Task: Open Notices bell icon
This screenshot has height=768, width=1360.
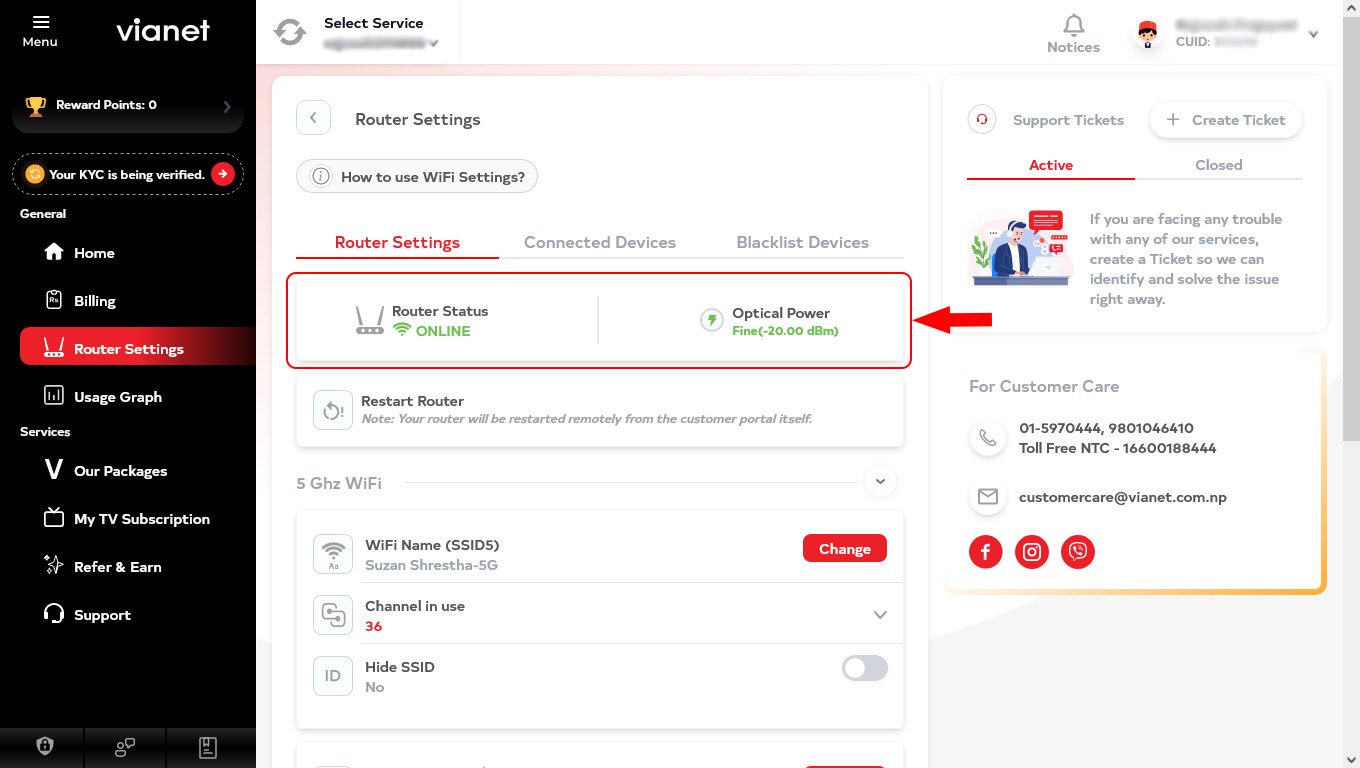Action: click(1073, 24)
